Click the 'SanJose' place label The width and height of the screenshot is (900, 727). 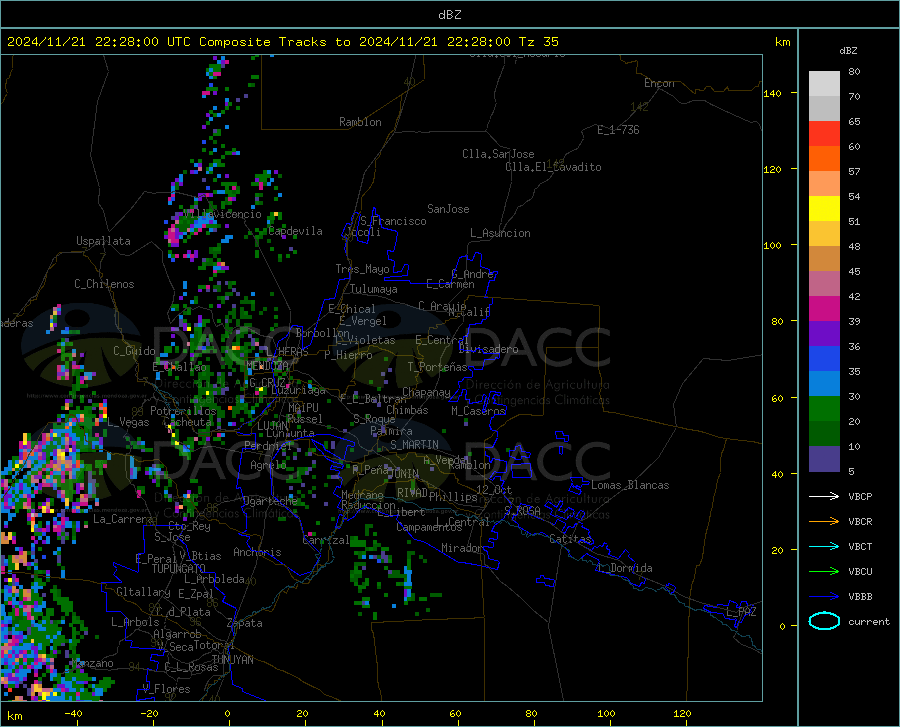pyautogui.click(x=448, y=209)
